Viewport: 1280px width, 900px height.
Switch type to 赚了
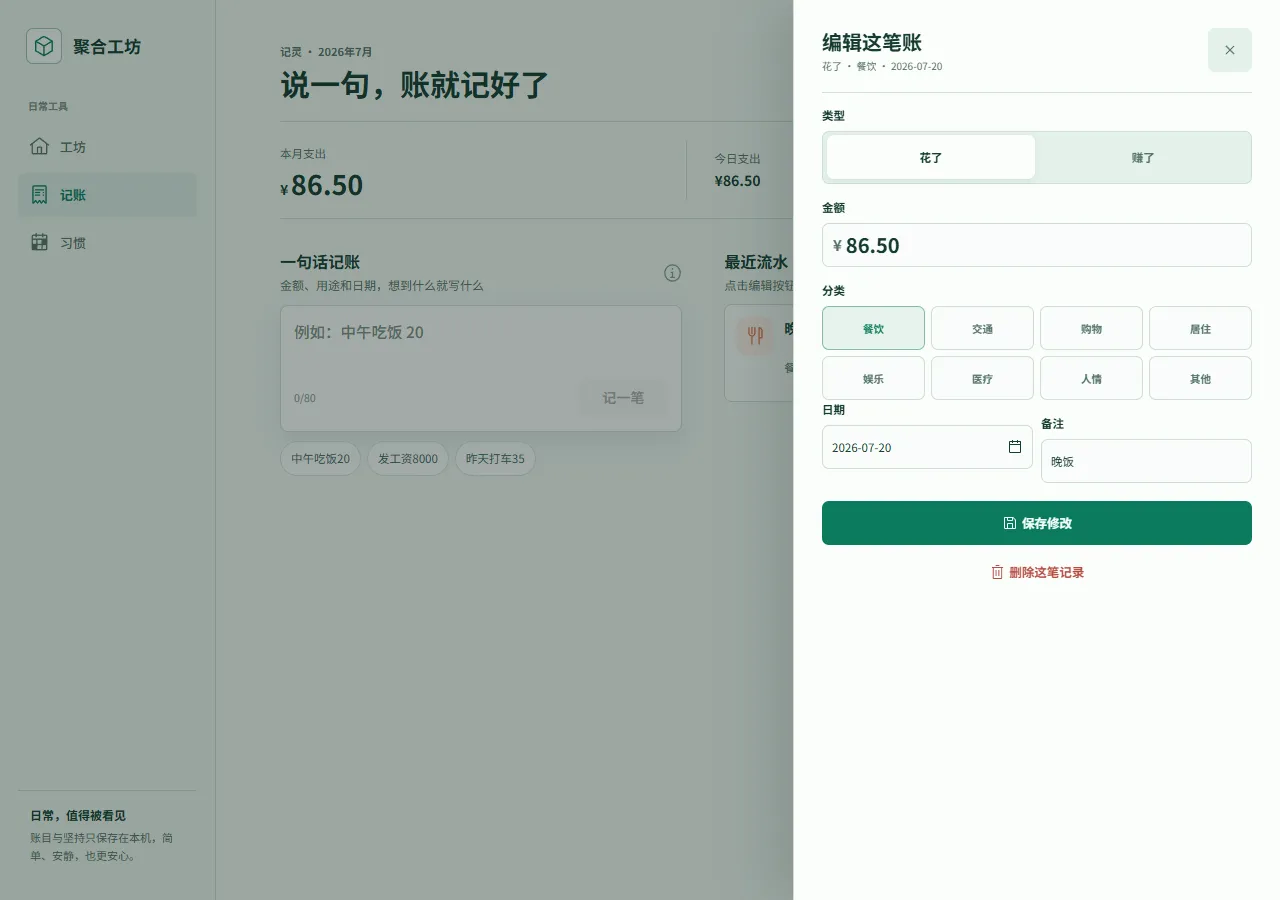click(1143, 158)
